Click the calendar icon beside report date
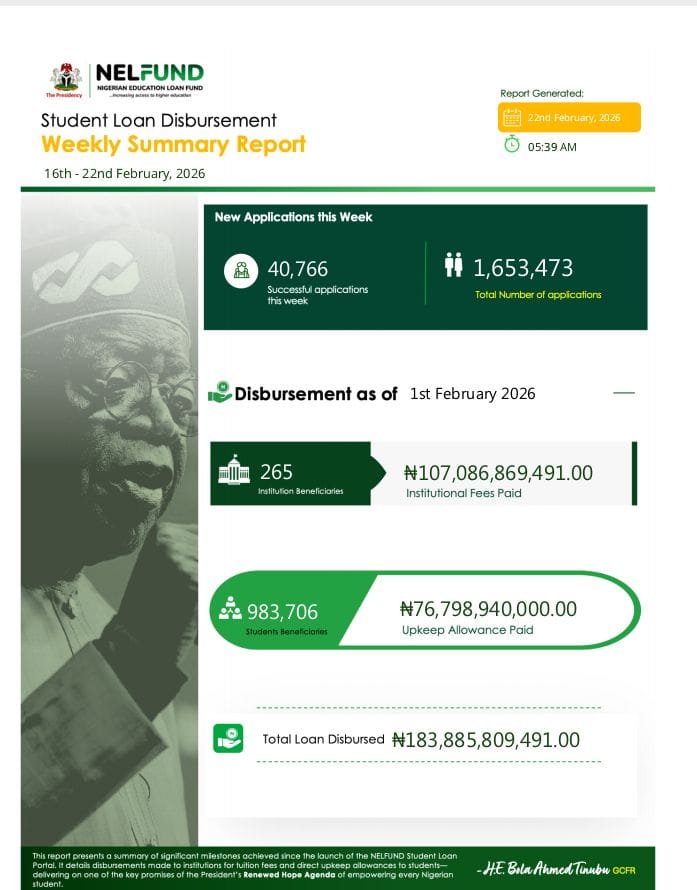Viewport: 697px width, 890px height. pos(512,117)
